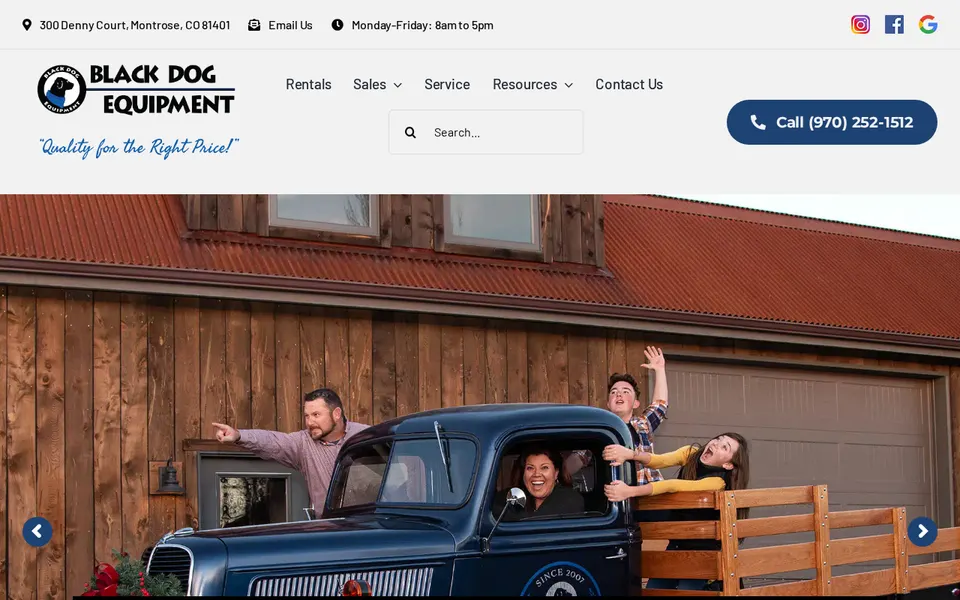Expand the Sales dropdown chevron
This screenshot has width=960, height=600.
tap(398, 85)
